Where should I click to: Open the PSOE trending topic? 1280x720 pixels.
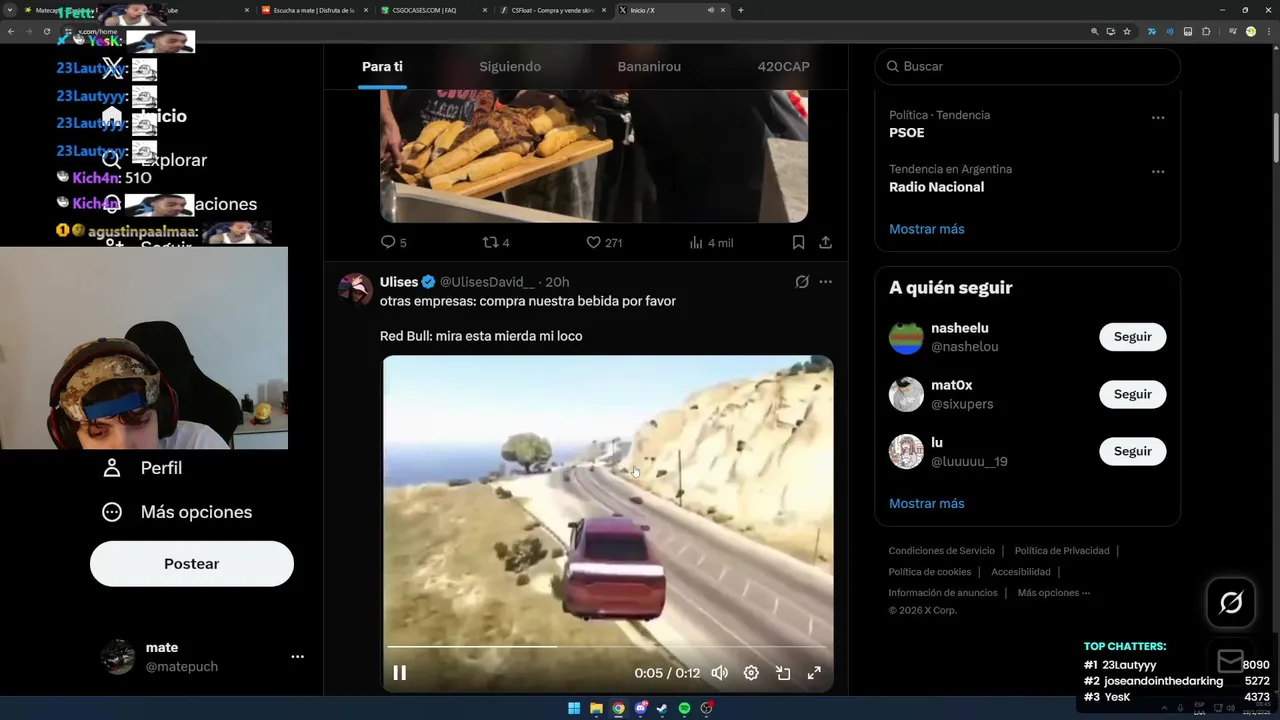[x=906, y=133]
